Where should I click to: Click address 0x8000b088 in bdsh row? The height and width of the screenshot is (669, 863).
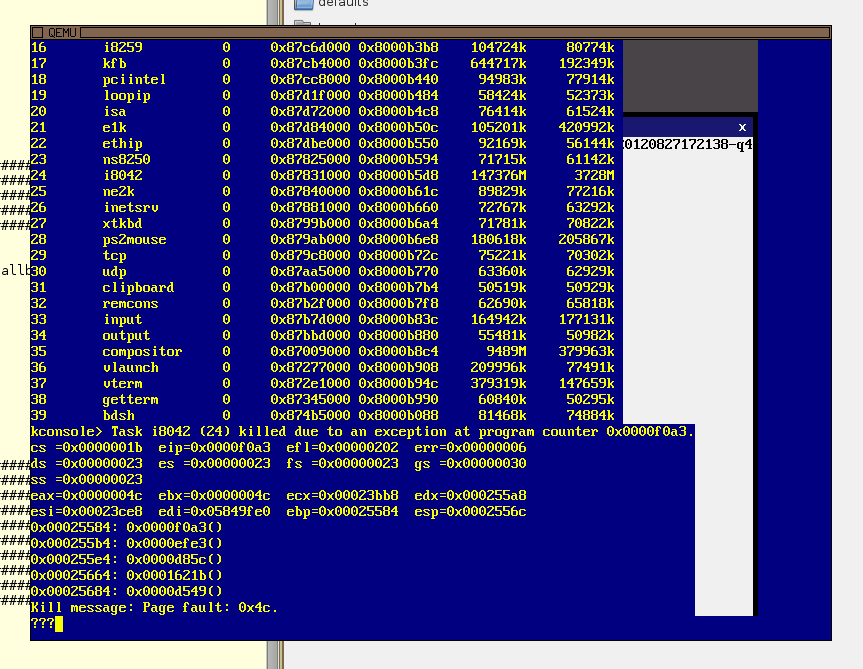(398, 415)
